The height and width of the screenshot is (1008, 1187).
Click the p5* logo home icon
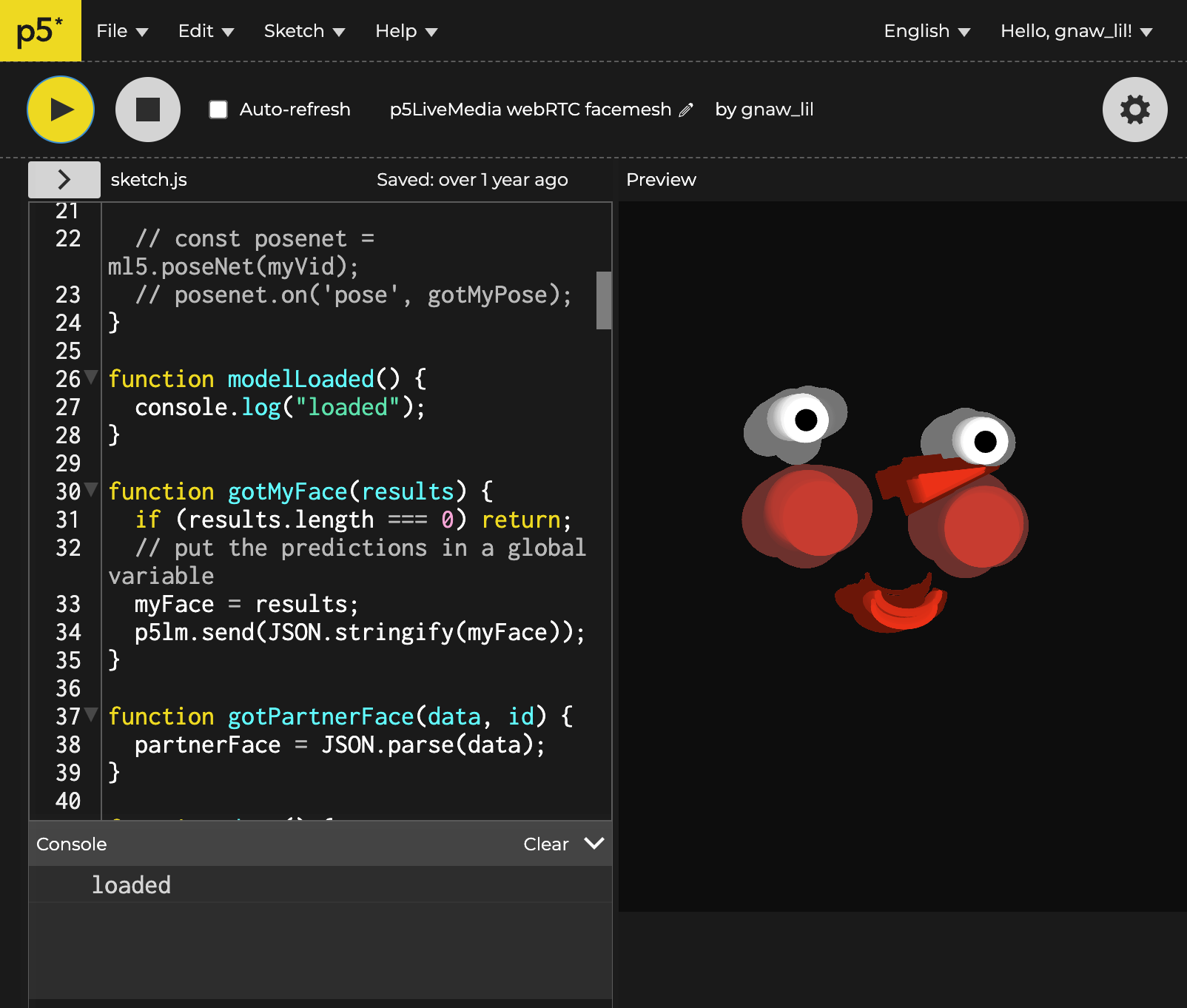tap(40, 30)
